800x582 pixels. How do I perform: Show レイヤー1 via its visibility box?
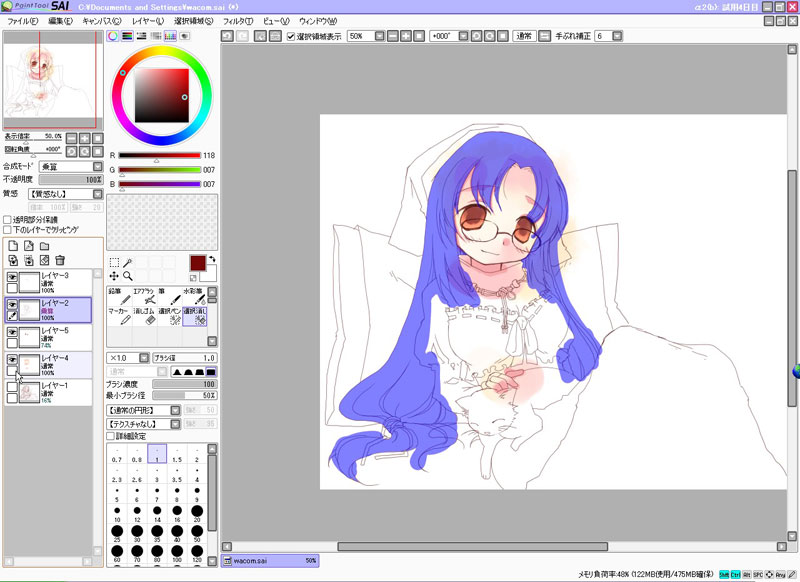tap(12, 387)
